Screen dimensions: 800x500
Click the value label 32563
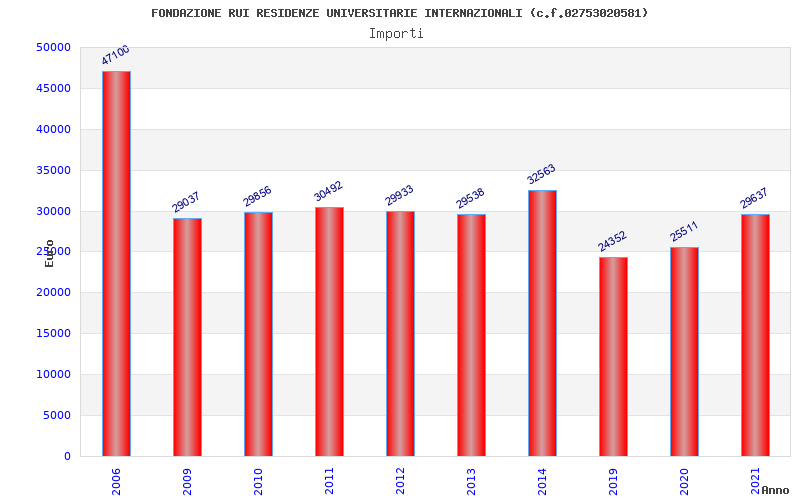tap(541, 174)
